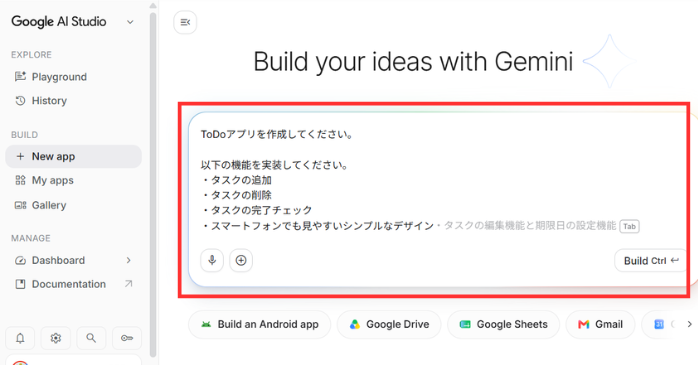This screenshot has height=365, width=698.
Task: Click the greyed suggestion 'タスクの編集機能と期限日の設定機能'
Action: click(x=530, y=226)
